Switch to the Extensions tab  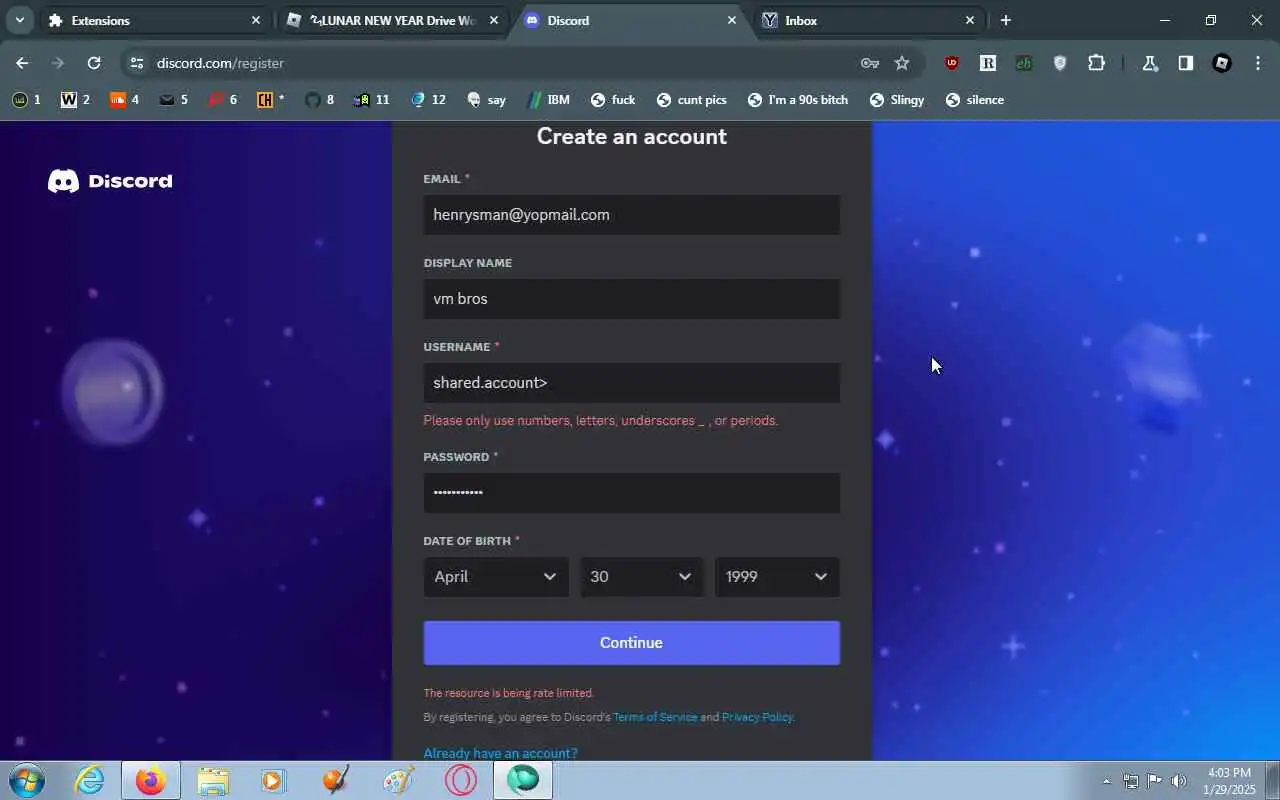point(154,20)
